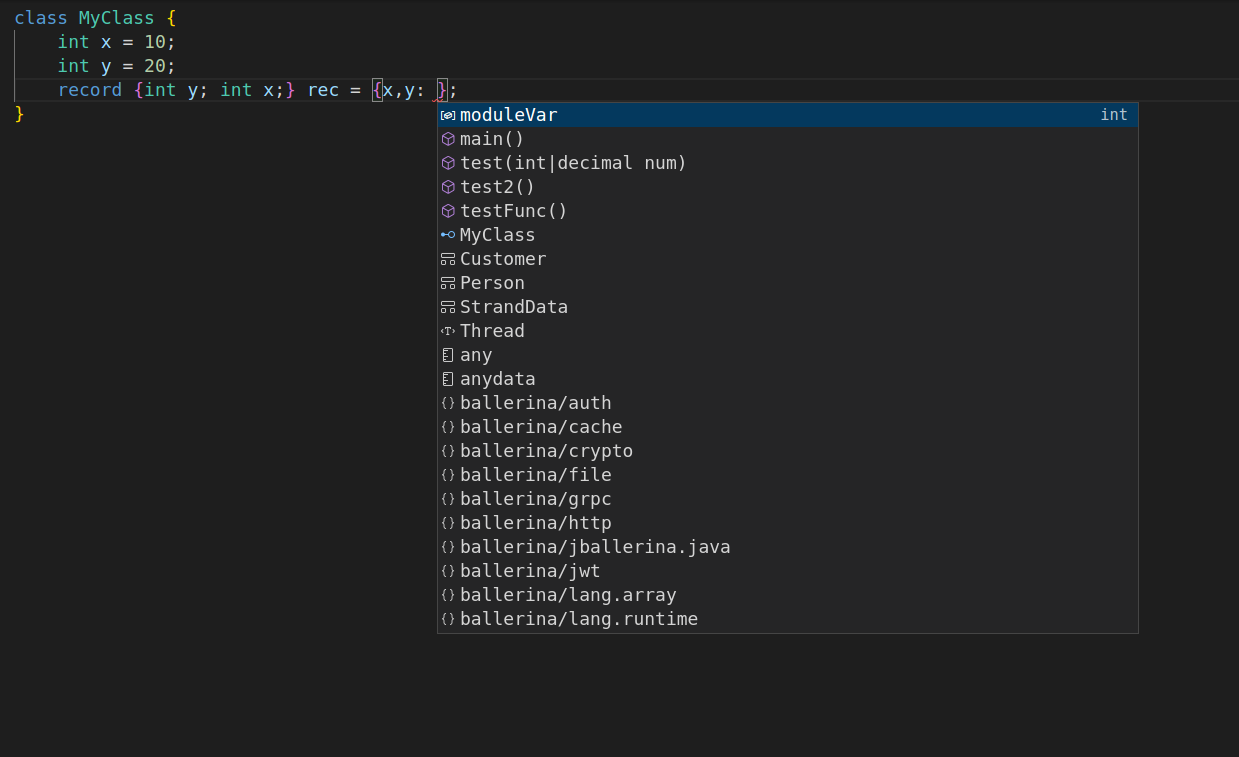Click the keyword icon beside any

448,355
